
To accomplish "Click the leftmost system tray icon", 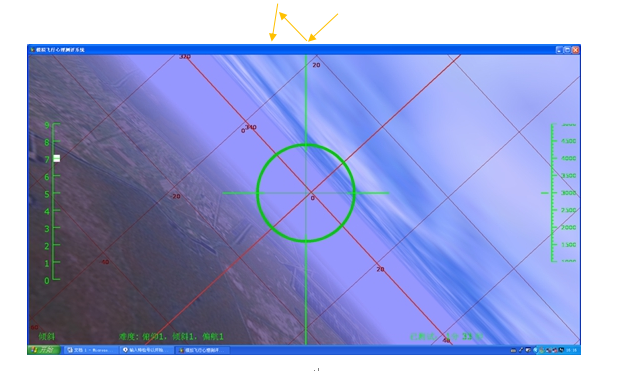I will 513,350.
